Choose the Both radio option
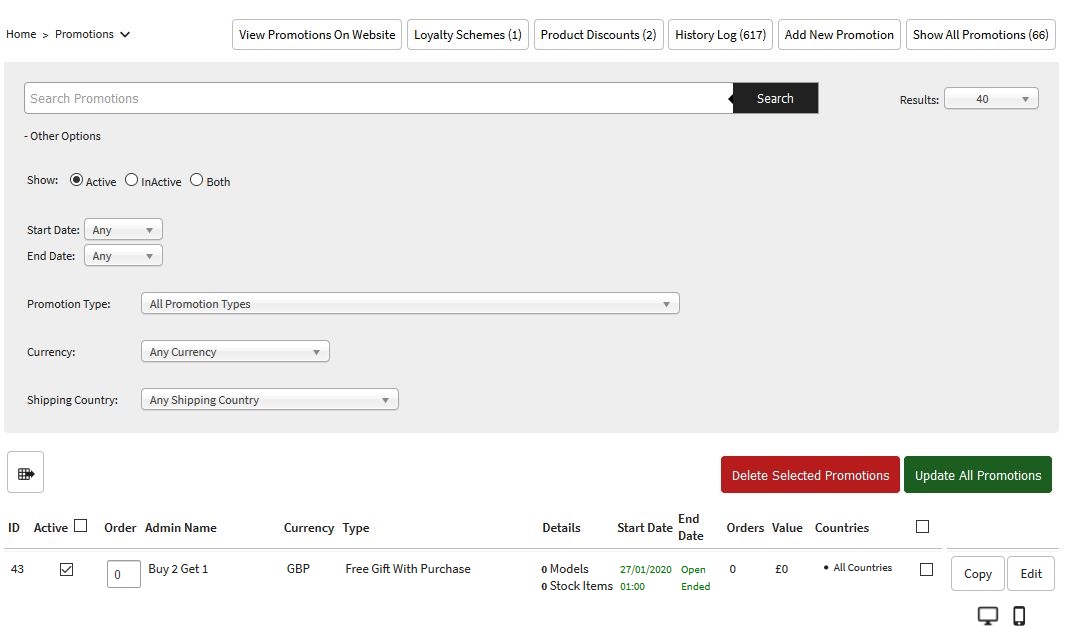The width and height of the screenshot is (1067, 643). pyautogui.click(x=197, y=181)
